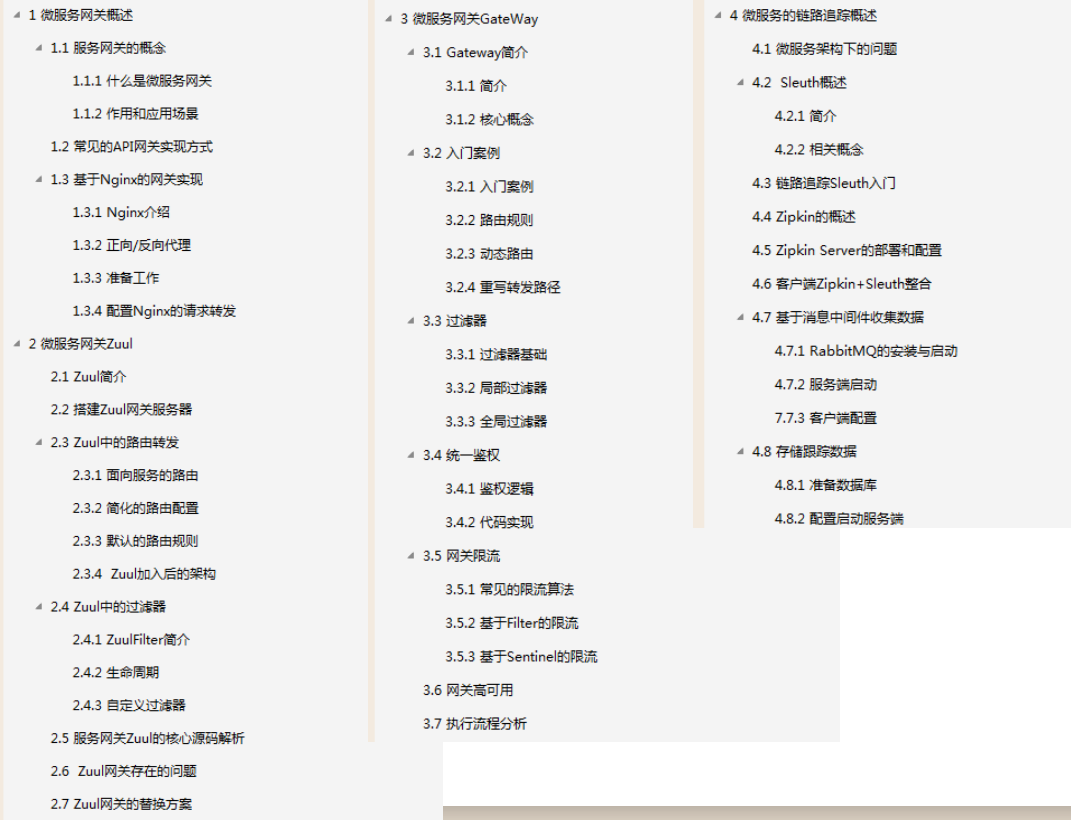Image resolution: width=1071 pixels, height=820 pixels.
Task: Open '3.1.1 简介' entry
Action: [x=476, y=85]
